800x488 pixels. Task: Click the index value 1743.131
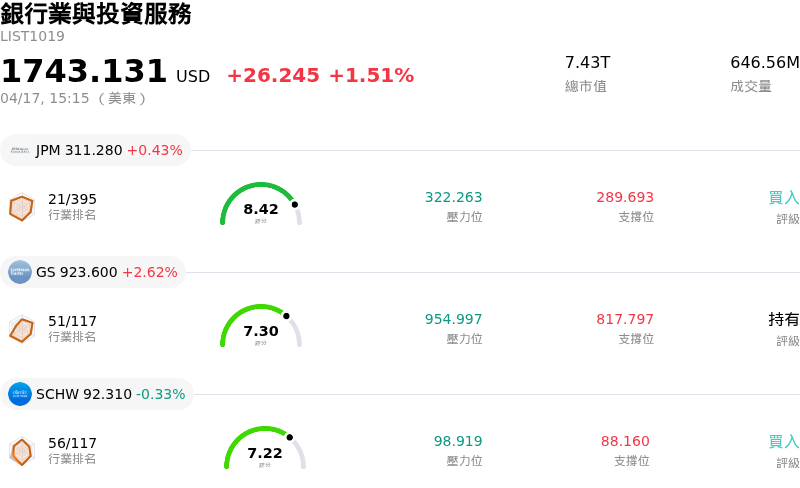point(84,72)
